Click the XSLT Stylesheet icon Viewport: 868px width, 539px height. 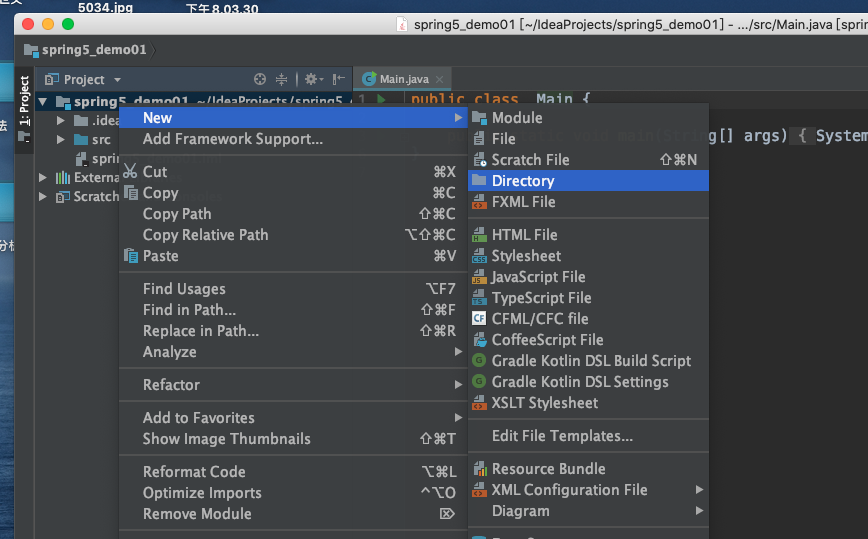click(479, 403)
